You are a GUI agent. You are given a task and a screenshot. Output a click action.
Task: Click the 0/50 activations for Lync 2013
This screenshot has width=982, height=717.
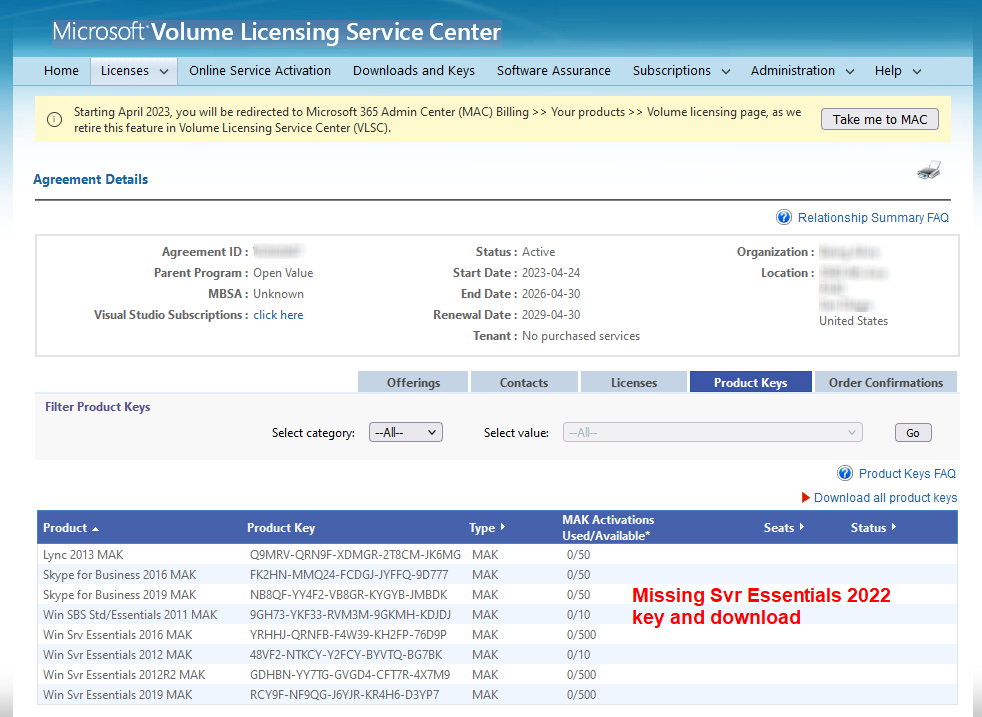tap(579, 555)
